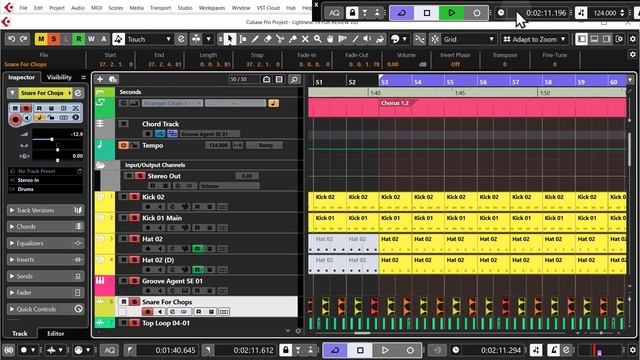This screenshot has width=640, height=360.
Task: Click the tempo value 124.000 in top transport
Action: 605,13
